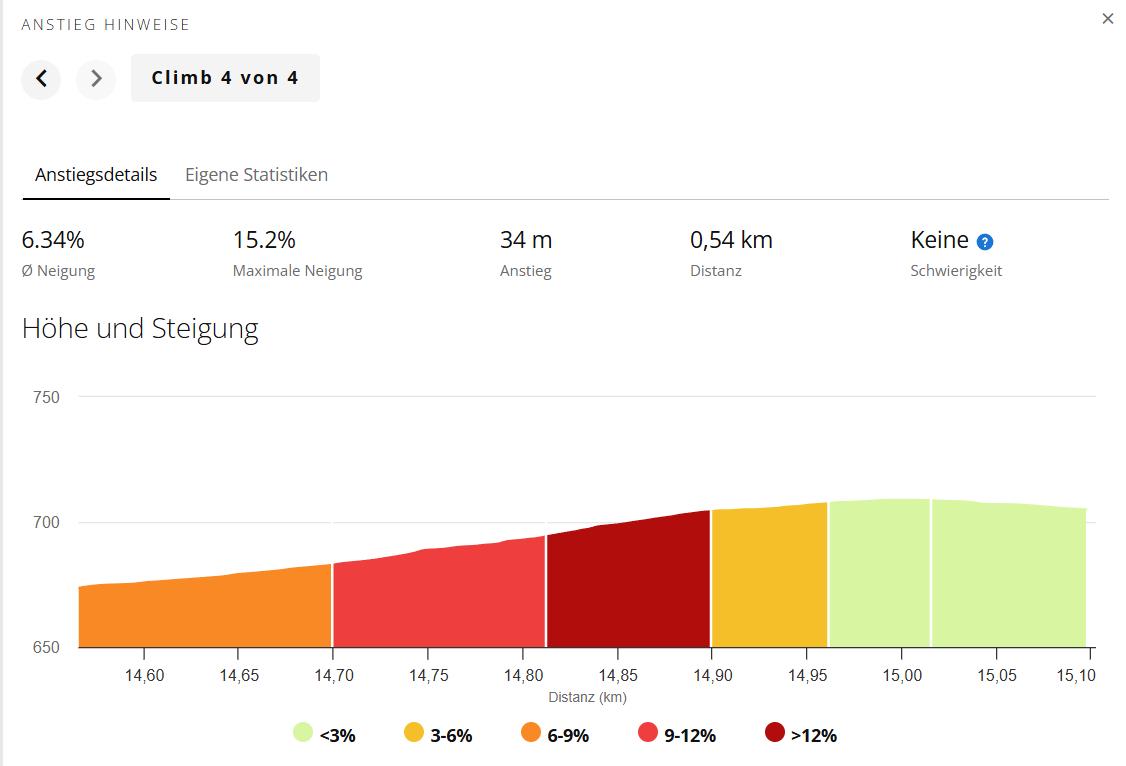
Task: Click the 6.34% average Neigung value
Action: click(x=53, y=240)
